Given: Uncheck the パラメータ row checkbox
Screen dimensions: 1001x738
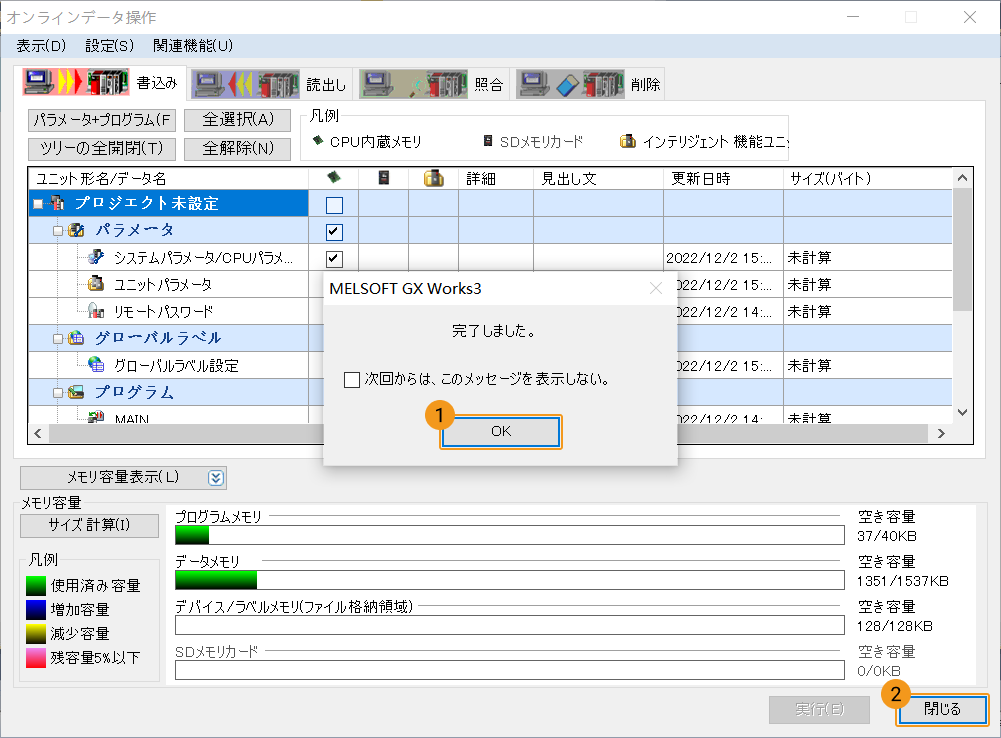Looking at the screenshot, I should click(x=335, y=232).
